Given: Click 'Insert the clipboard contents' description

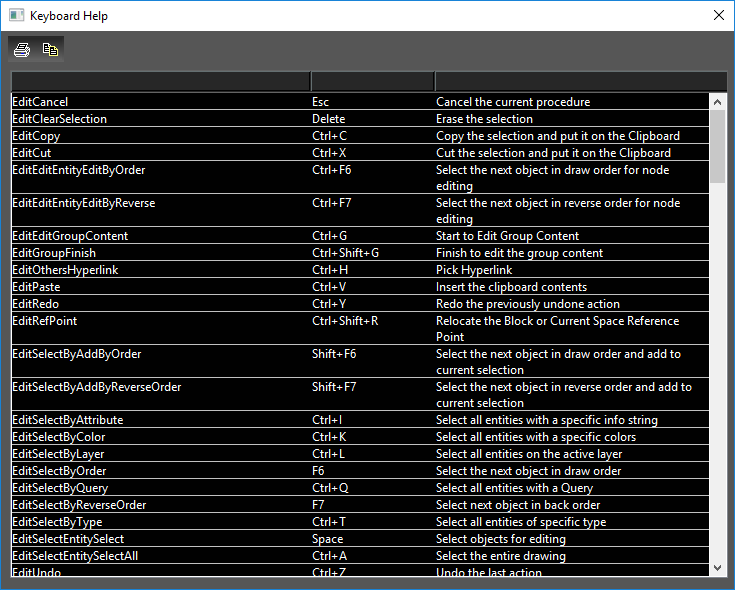Looking at the screenshot, I should tap(511, 287).
